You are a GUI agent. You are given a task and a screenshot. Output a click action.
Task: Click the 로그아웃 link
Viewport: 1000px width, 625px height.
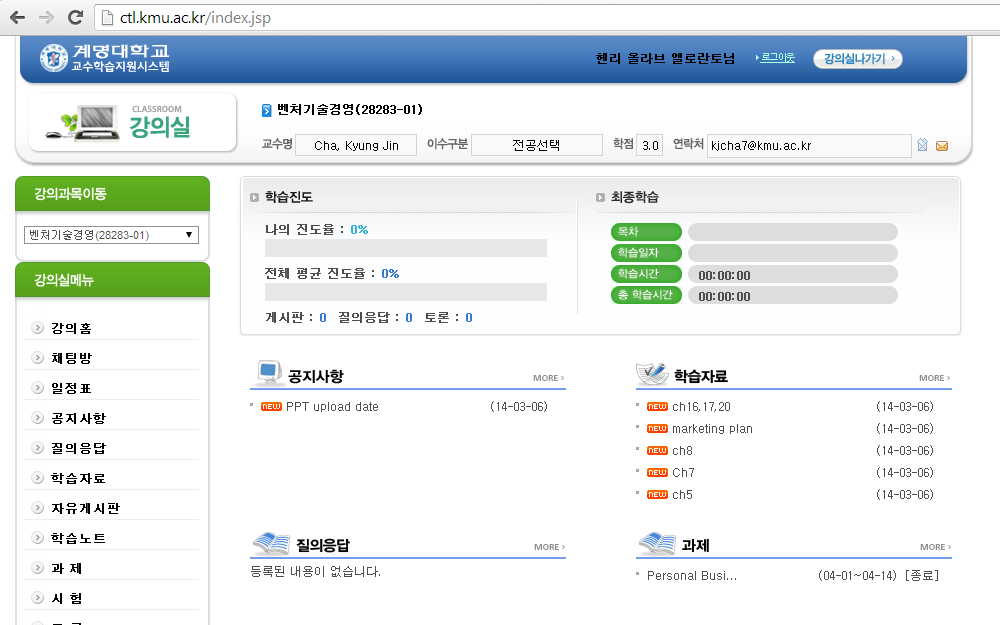777,58
